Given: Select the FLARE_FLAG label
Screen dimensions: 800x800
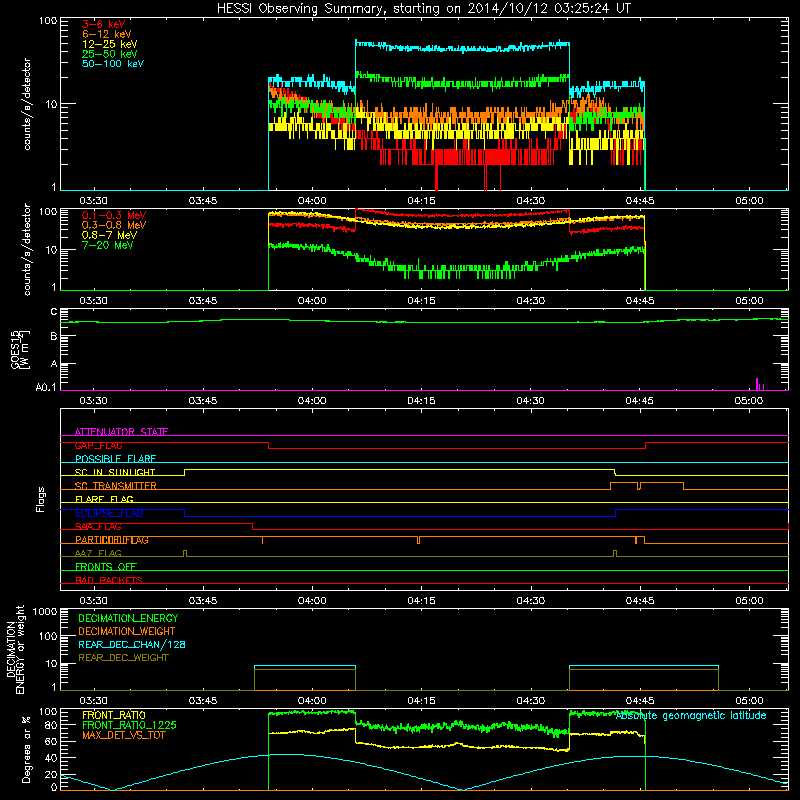Looking at the screenshot, I should click(x=104, y=499).
